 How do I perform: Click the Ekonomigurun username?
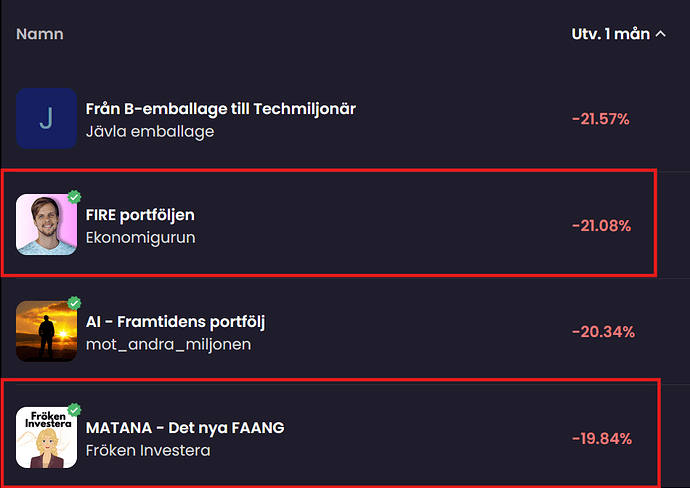140,238
